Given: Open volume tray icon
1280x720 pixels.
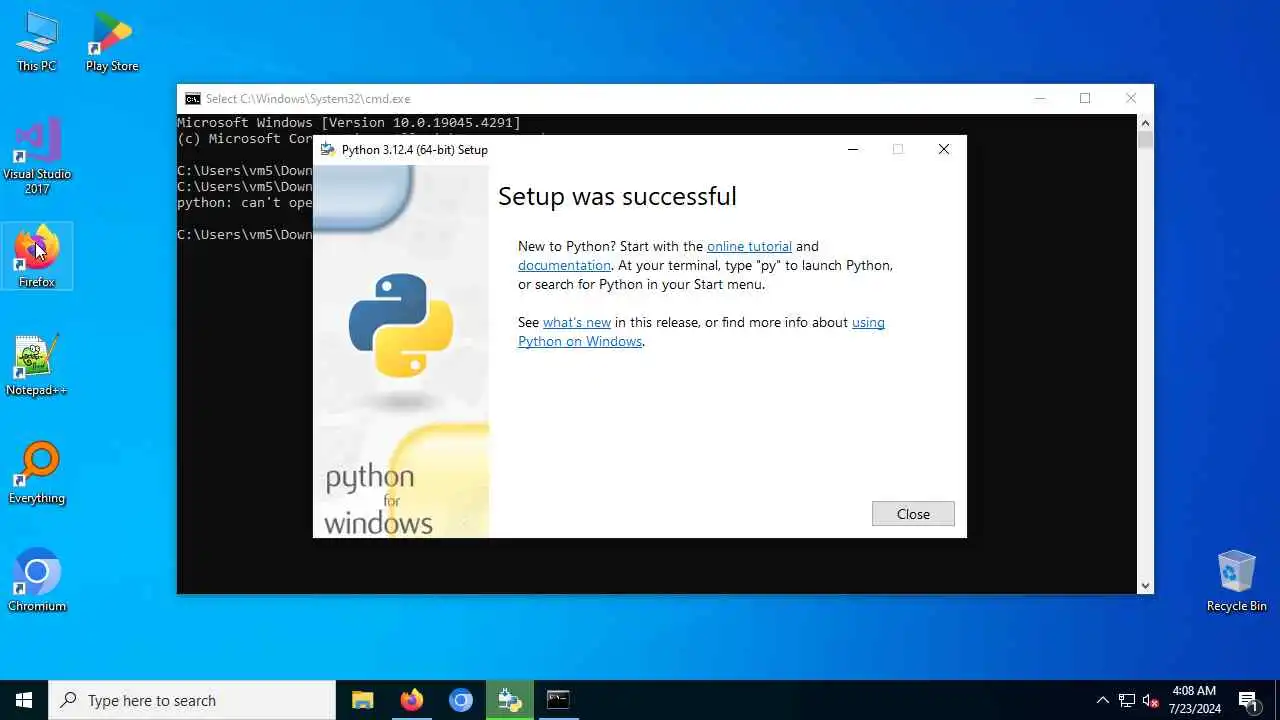Looking at the screenshot, I should [x=1151, y=700].
